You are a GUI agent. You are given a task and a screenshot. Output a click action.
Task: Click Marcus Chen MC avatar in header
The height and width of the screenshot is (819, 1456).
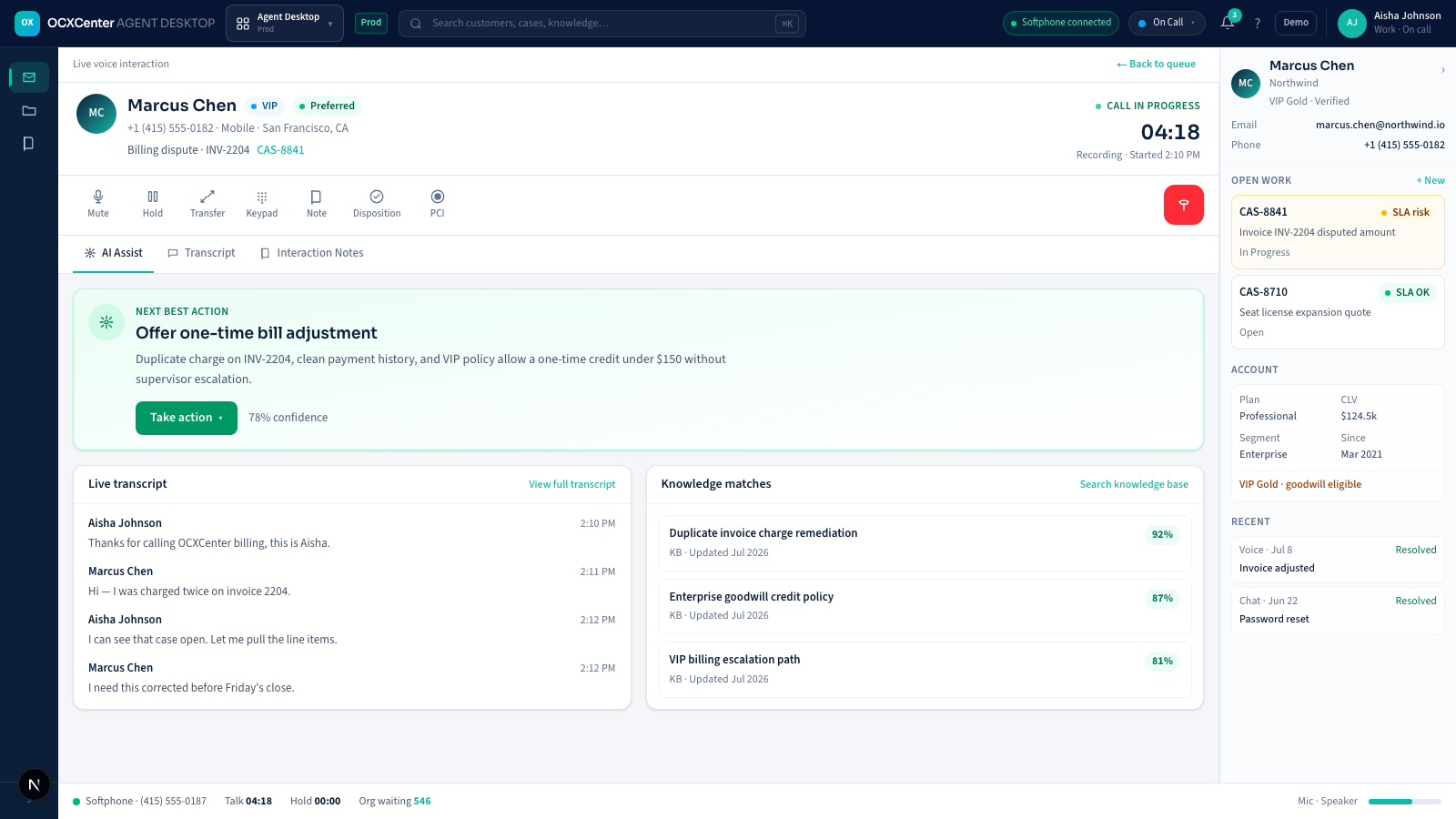point(96,114)
